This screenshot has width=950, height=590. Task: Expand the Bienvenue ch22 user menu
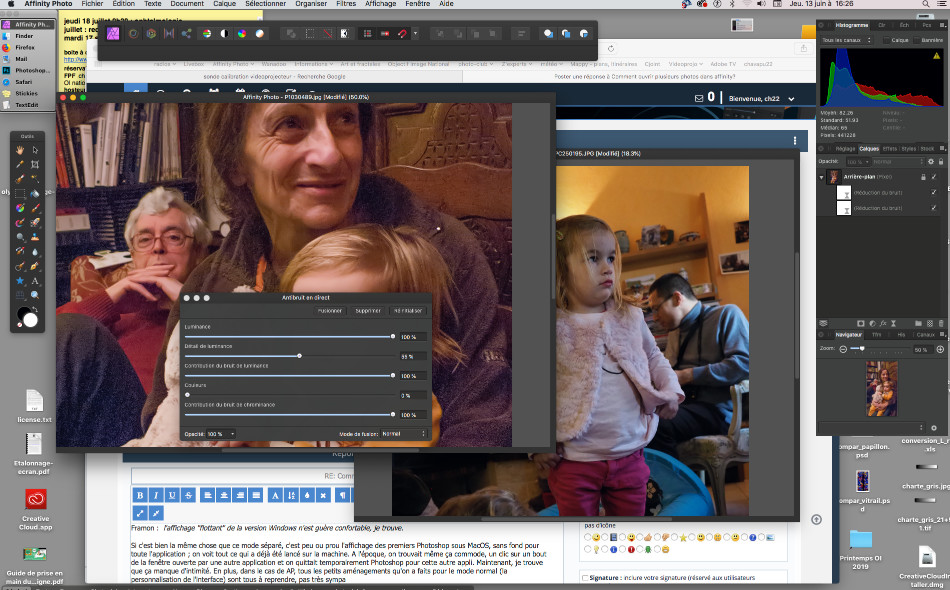791,99
